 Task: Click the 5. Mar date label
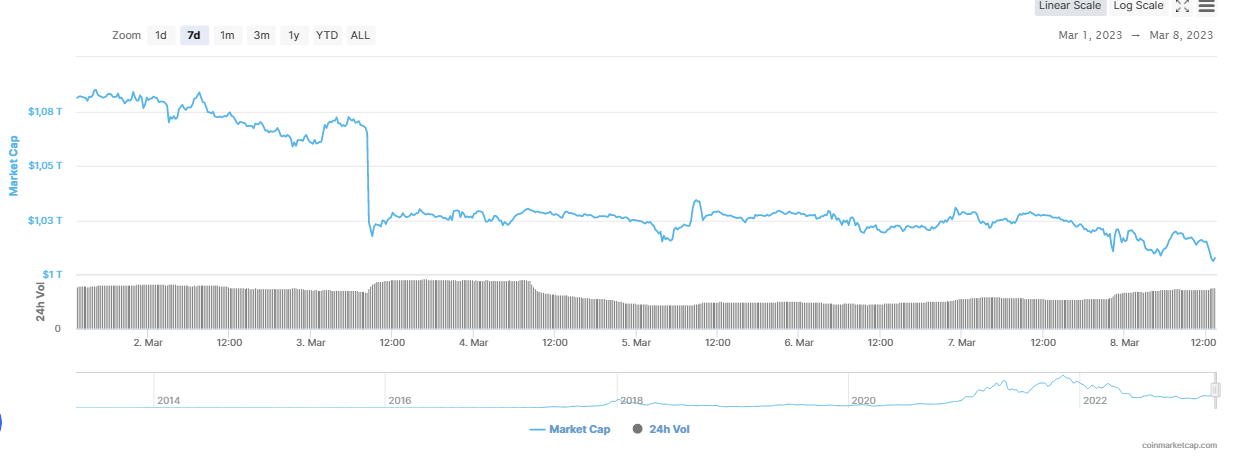coord(637,342)
